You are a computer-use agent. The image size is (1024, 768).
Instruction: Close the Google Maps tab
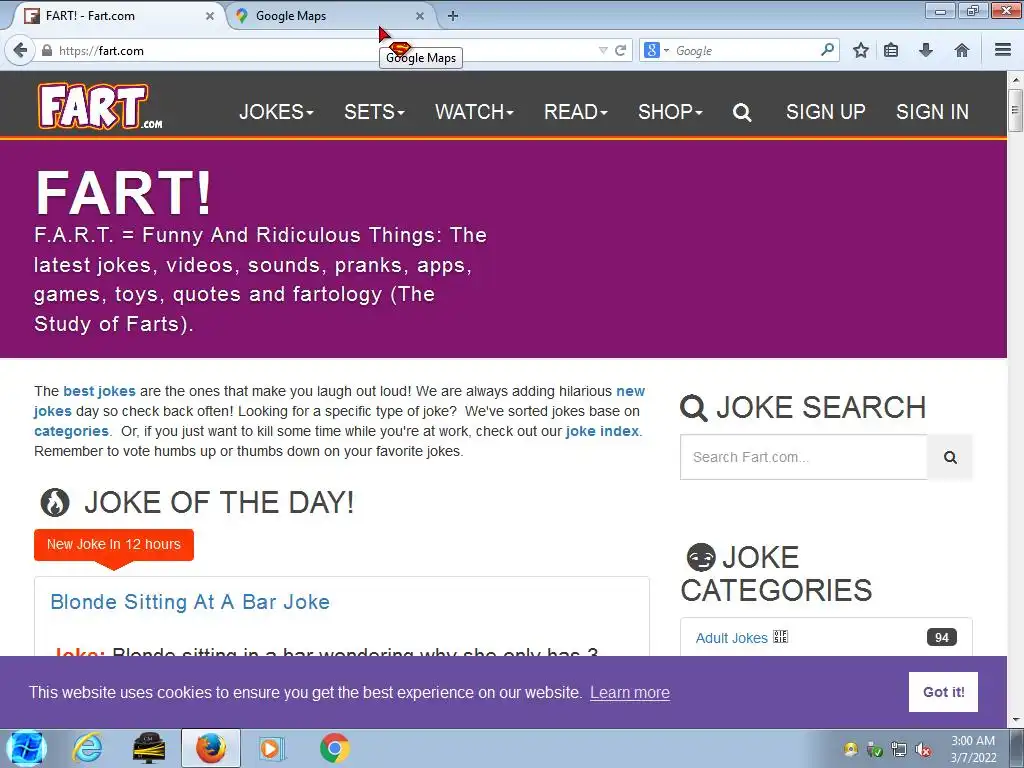click(420, 16)
